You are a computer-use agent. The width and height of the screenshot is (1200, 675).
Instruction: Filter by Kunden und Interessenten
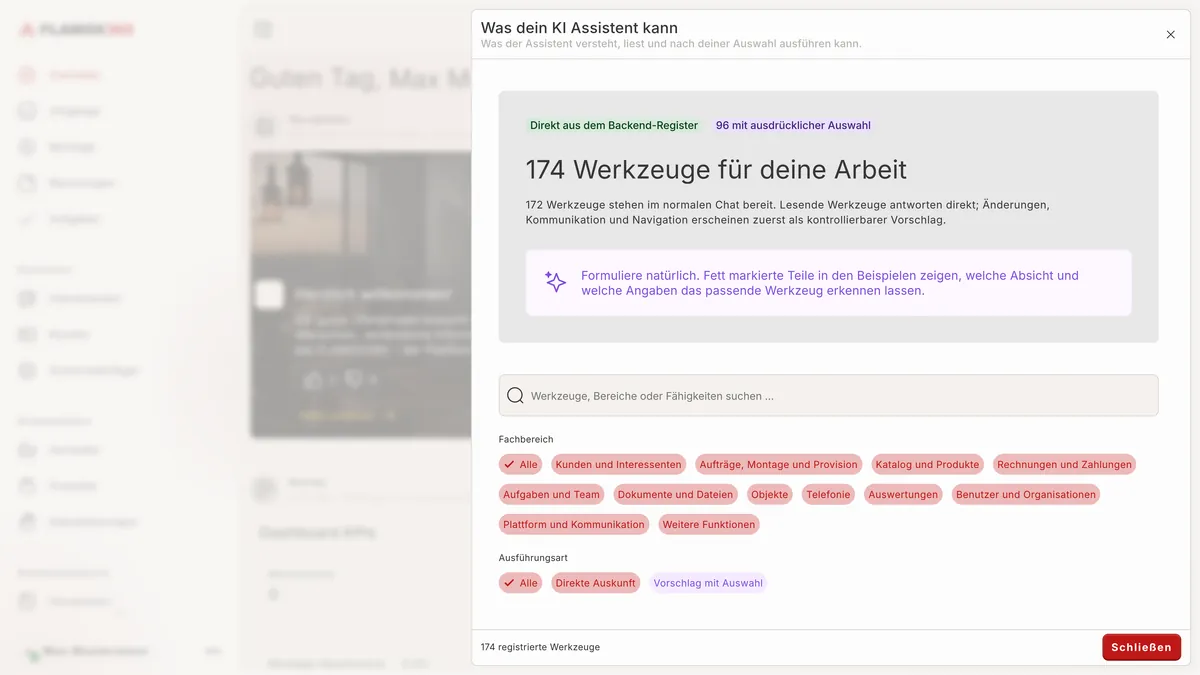(618, 465)
